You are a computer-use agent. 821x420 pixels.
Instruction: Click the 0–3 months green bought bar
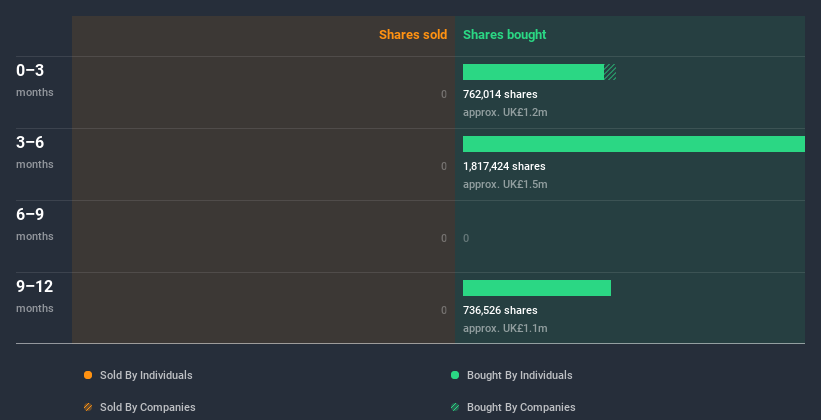533,72
